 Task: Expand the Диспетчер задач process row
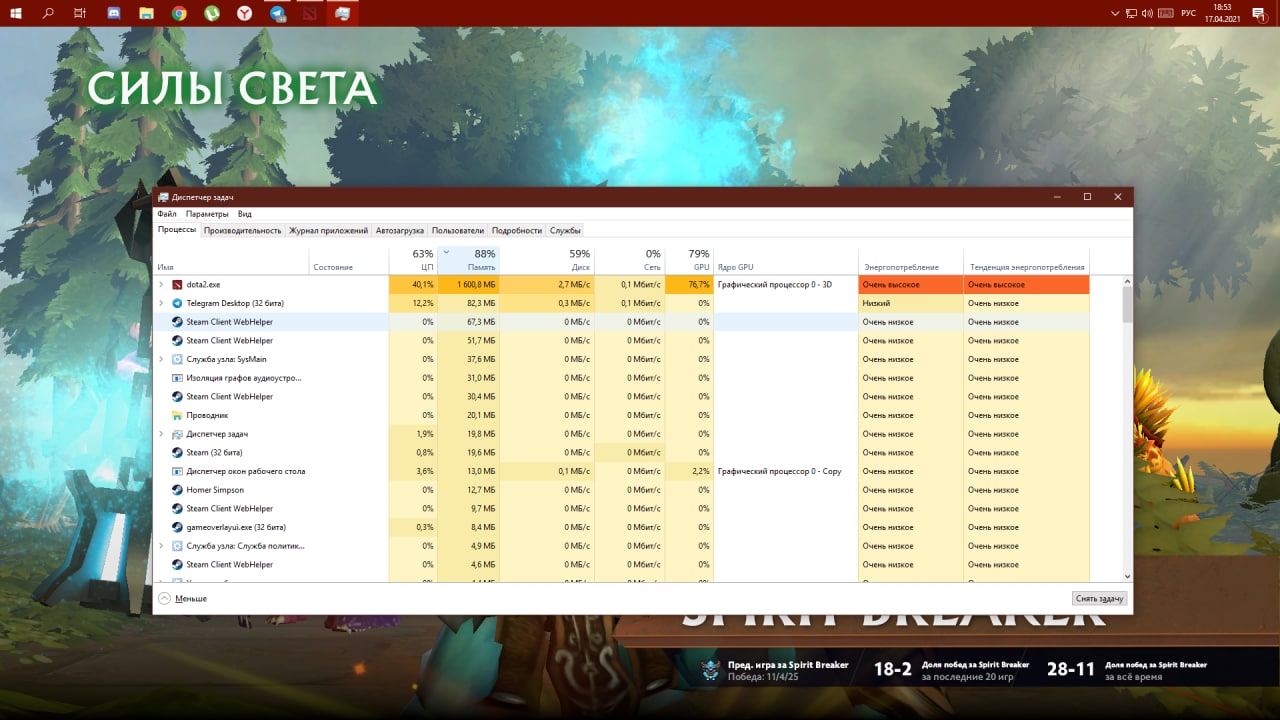pos(161,434)
